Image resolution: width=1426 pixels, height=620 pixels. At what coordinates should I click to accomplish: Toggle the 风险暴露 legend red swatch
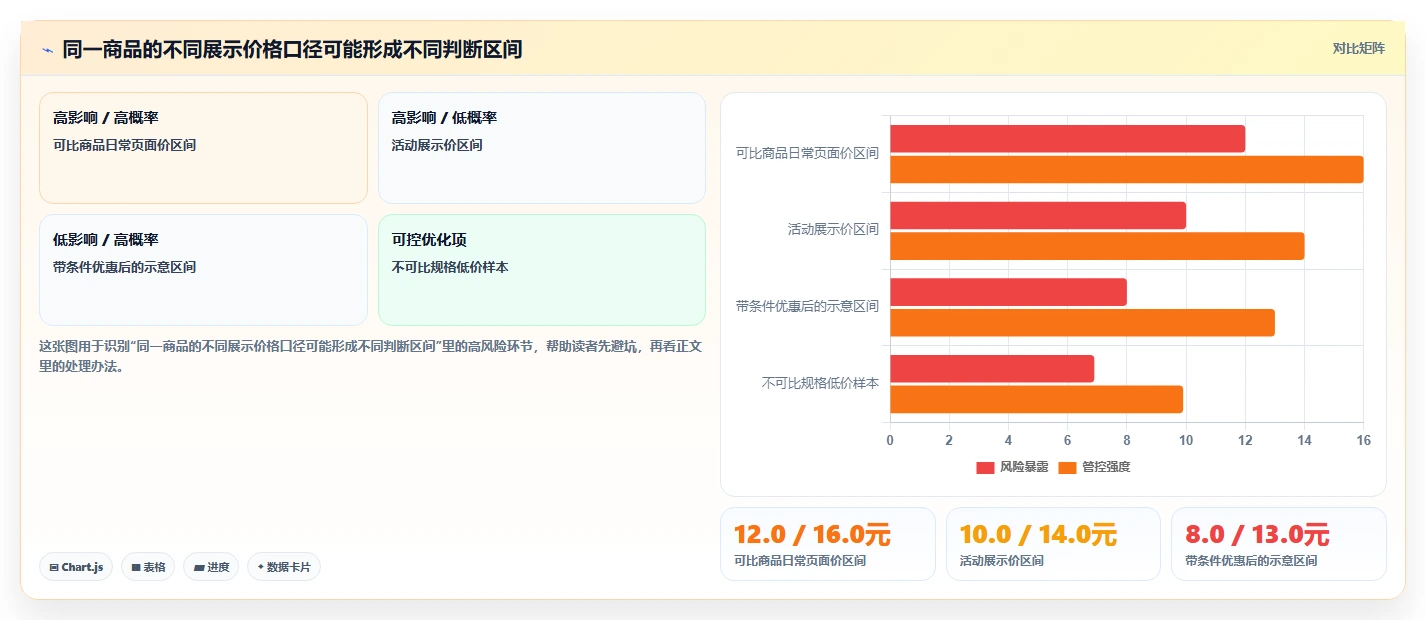coord(985,468)
